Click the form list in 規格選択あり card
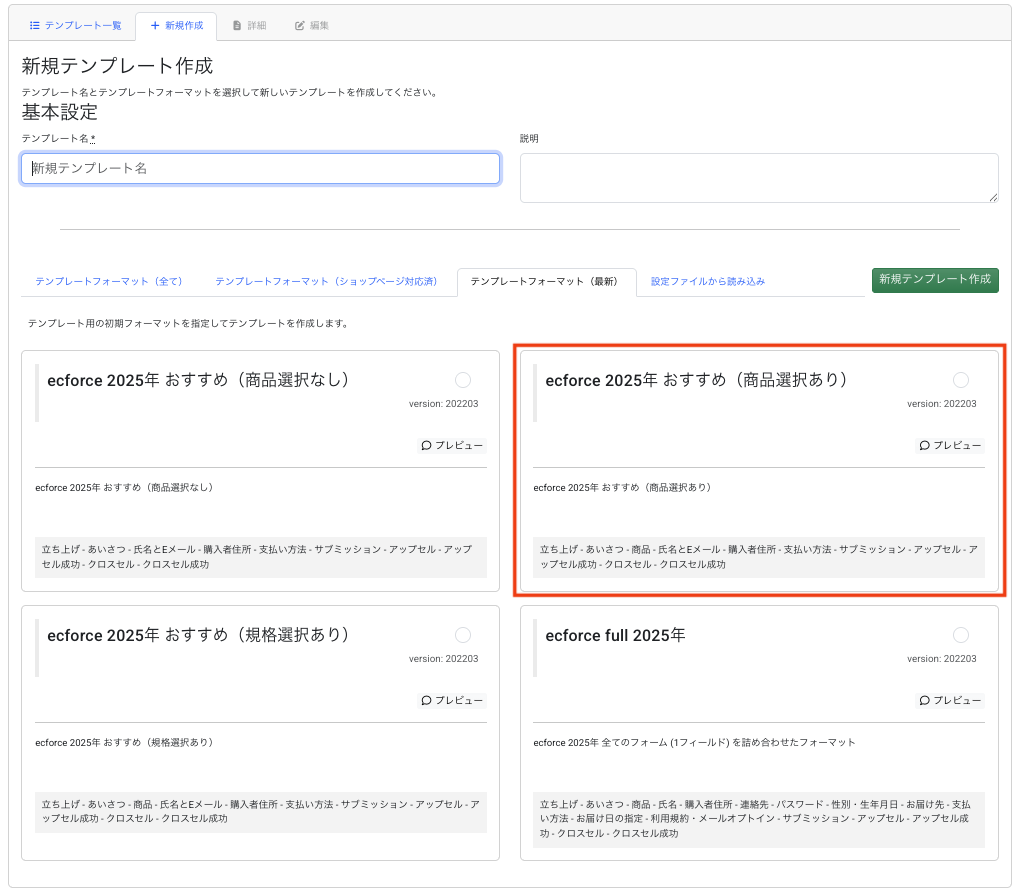This screenshot has height=894, width=1017. pos(261,812)
